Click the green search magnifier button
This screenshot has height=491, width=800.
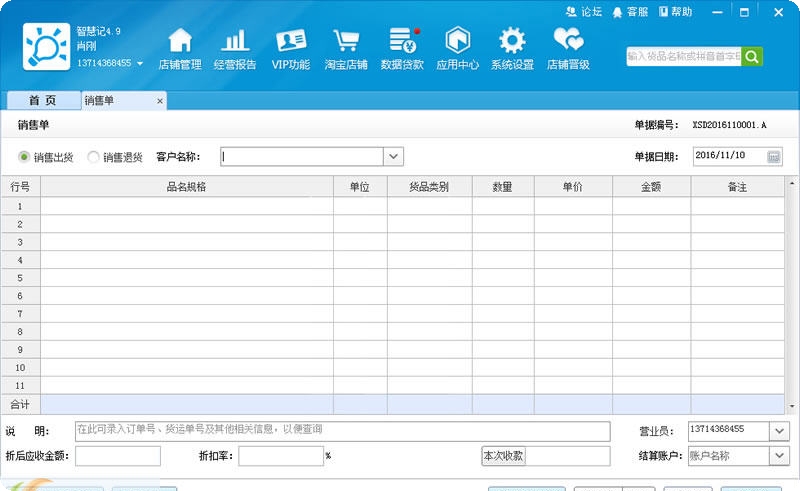point(752,56)
